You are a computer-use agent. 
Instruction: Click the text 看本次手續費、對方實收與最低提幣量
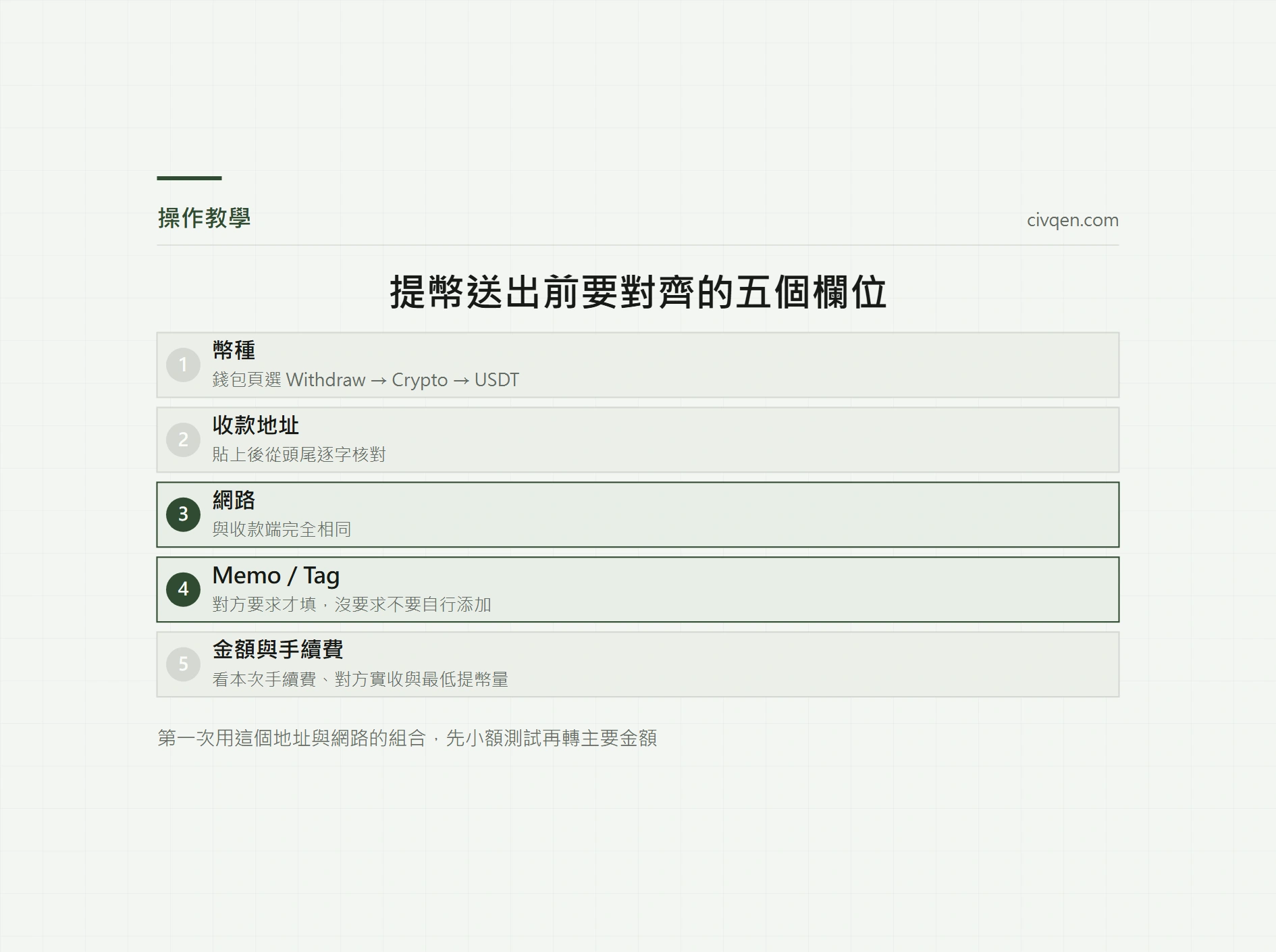click(361, 680)
